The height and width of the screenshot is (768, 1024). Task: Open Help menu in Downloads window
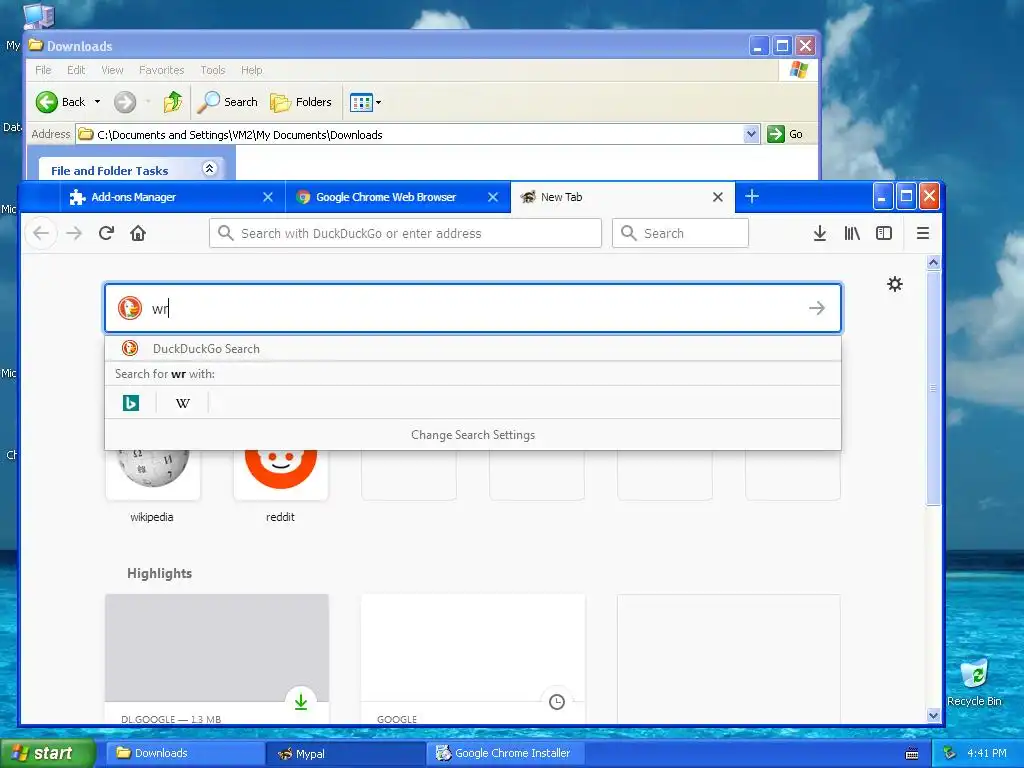251,70
